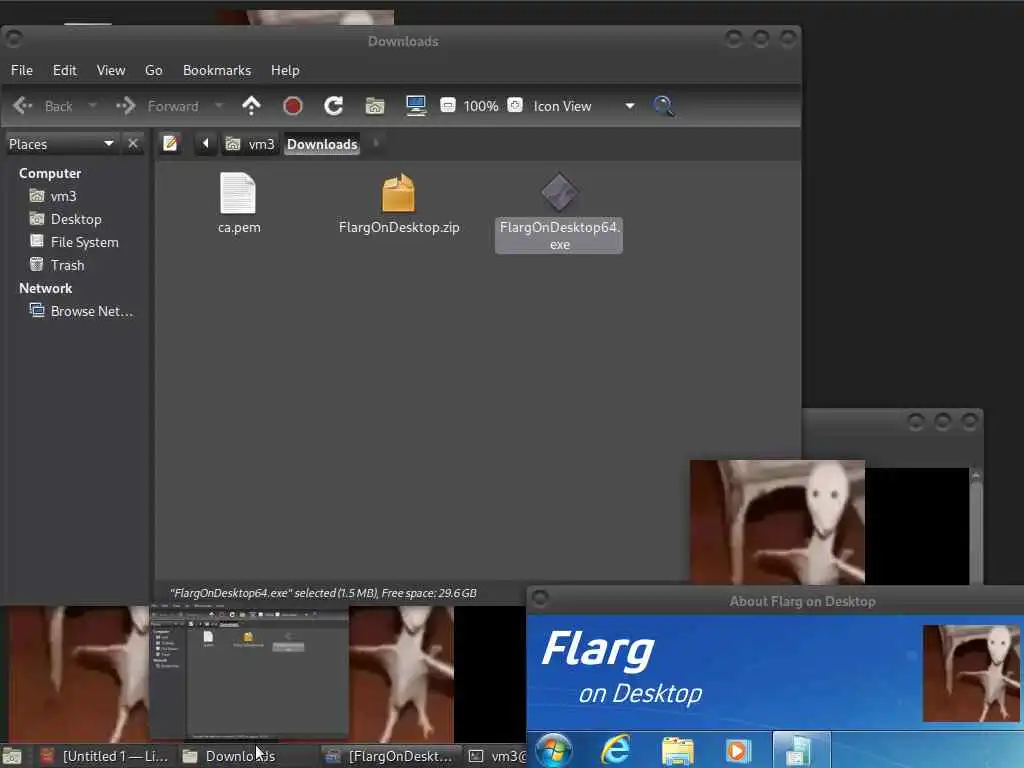Zoom in with the plus icon
The height and width of the screenshot is (768, 1024).
tap(515, 105)
